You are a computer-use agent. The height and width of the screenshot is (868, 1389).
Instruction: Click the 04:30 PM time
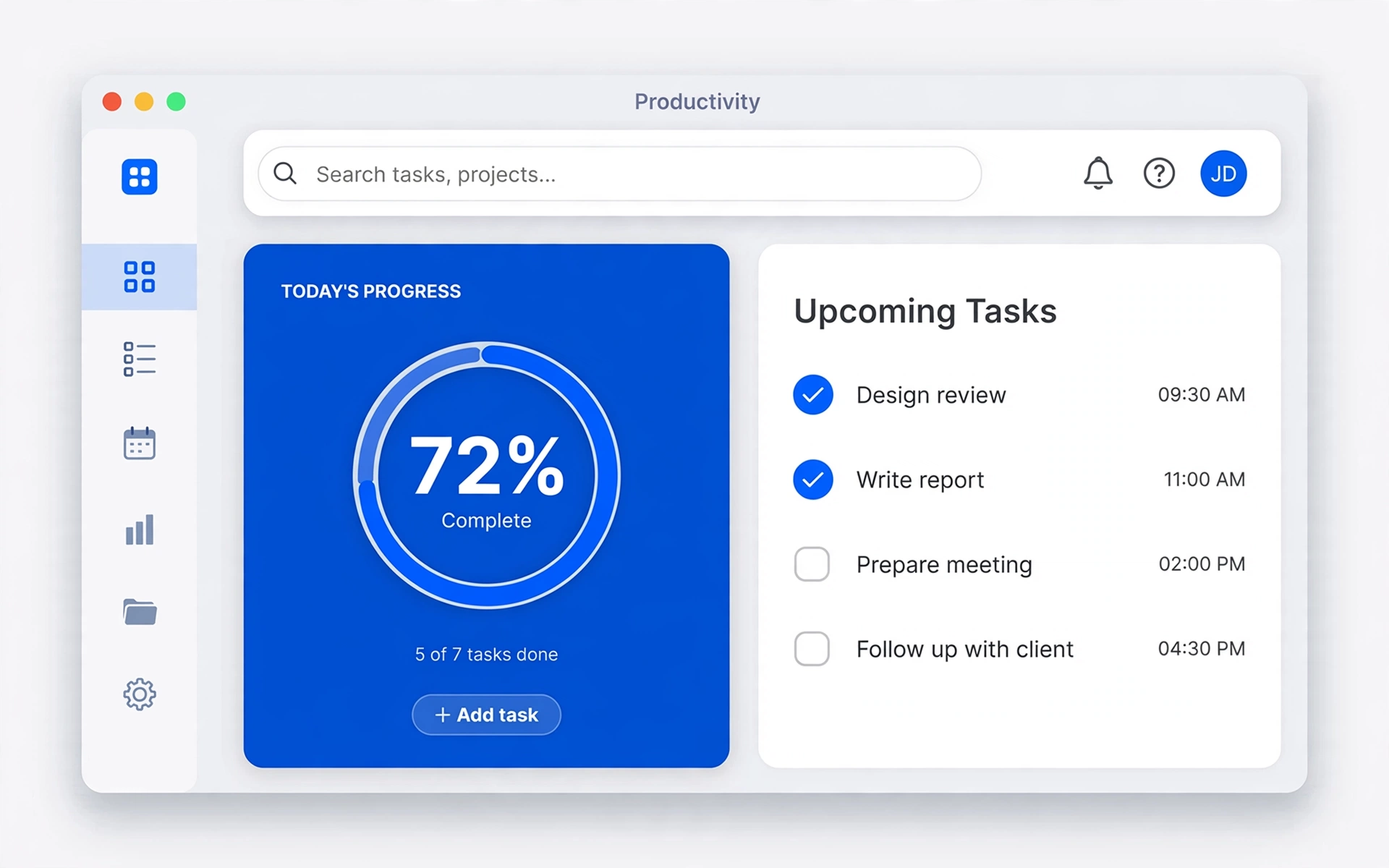(1202, 649)
